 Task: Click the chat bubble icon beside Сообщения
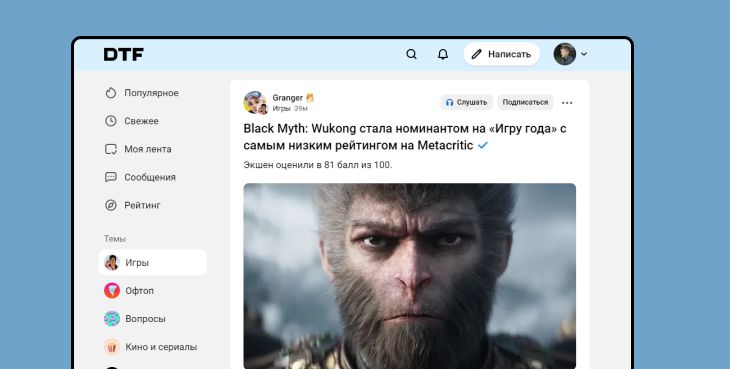pyautogui.click(x=111, y=177)
